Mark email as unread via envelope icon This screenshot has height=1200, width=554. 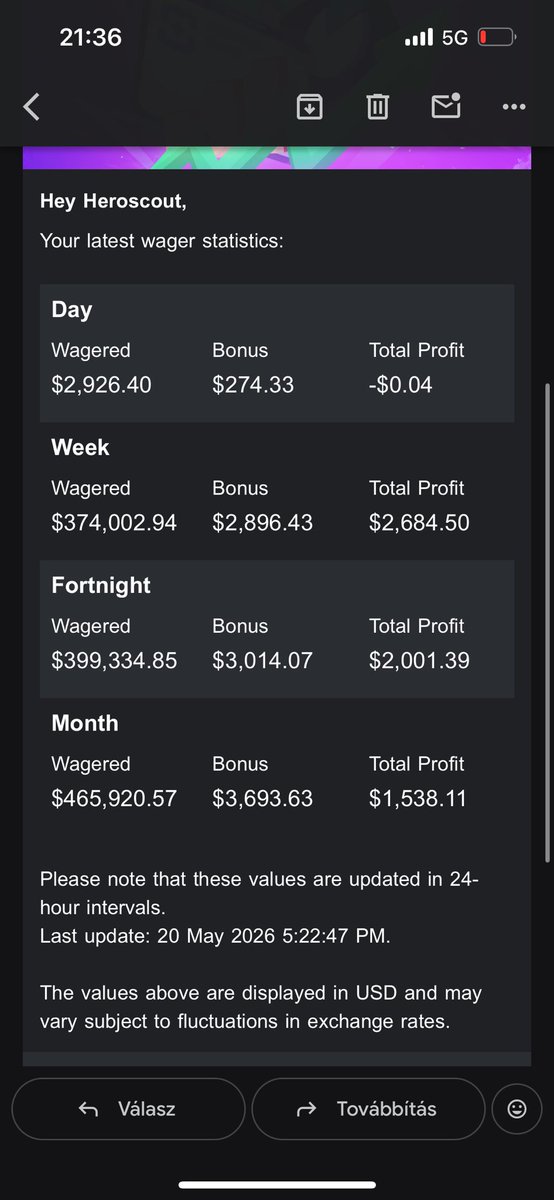click(x=445, y=106)
